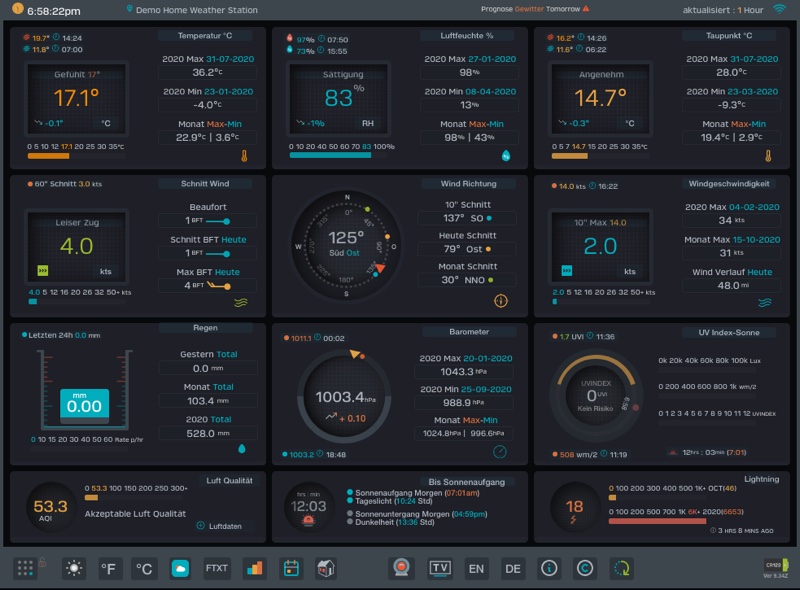800x590 pixels.
Task: Click the thermometer icon in Temperatur panel
Action: pyautogui.click(x=244, y=156)
